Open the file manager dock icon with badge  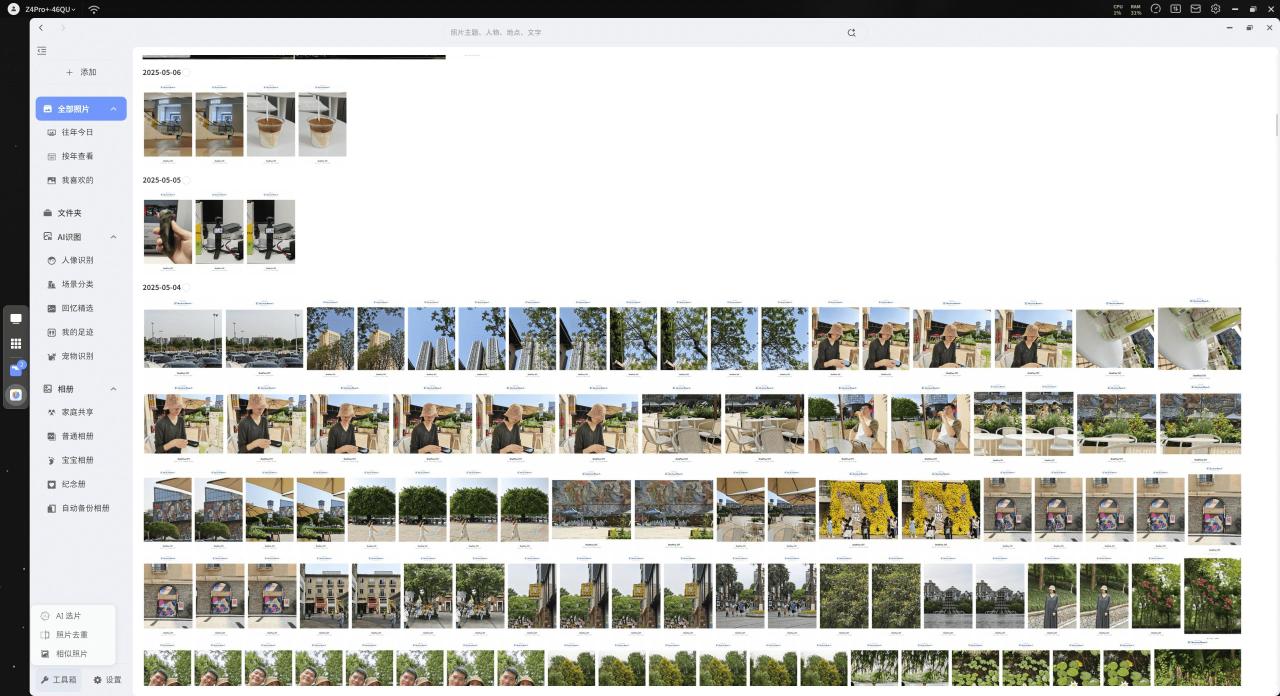point(16,369)
